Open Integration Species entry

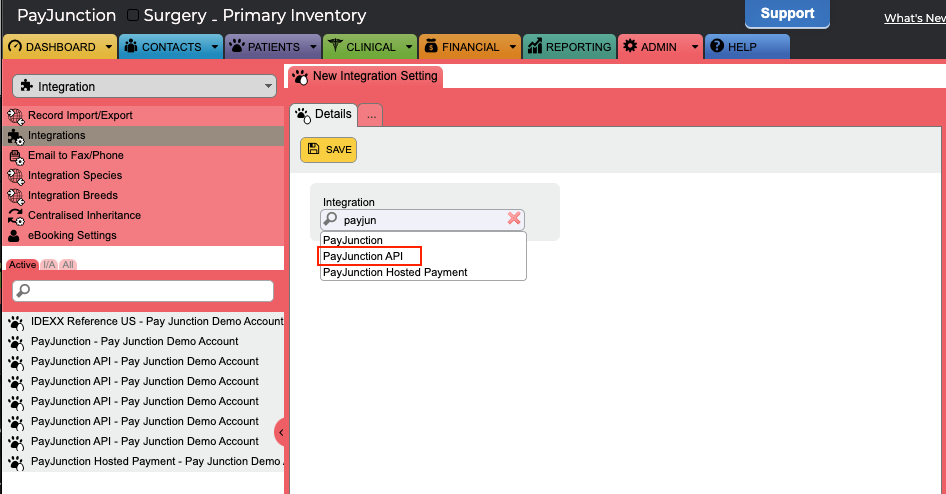tap(144, 176)
